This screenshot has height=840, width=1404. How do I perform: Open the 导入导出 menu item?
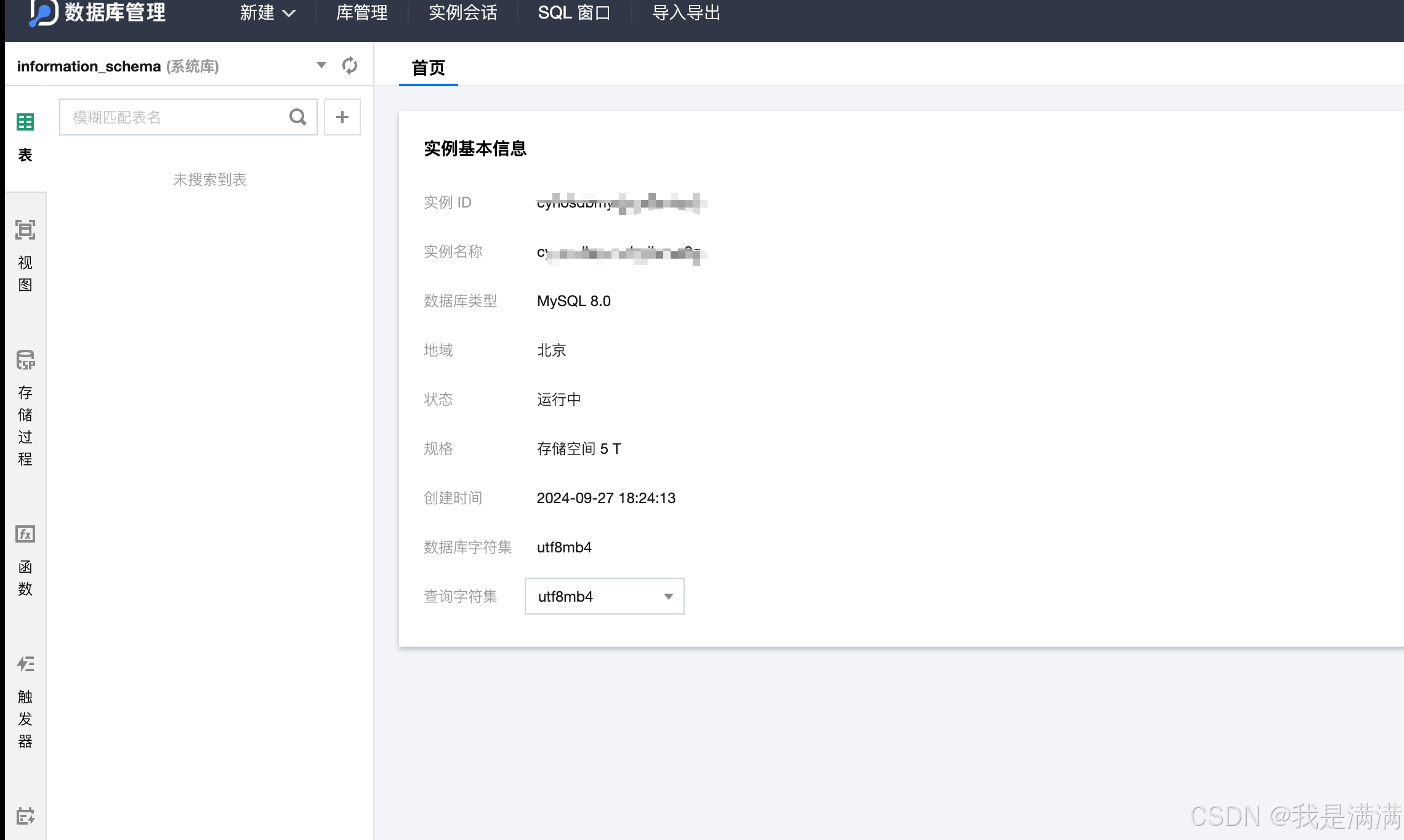click(686, 12)
